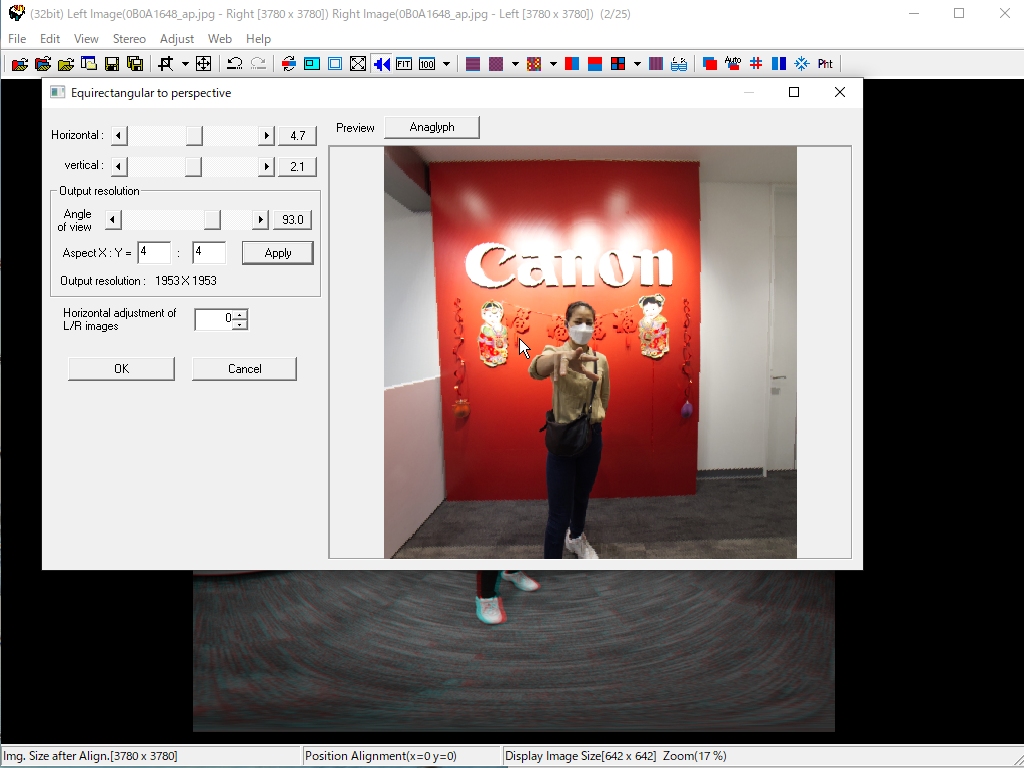Screen dimensions: 1024x768
Task: Click the yellow open-folder toolbar icon
Action: pos(66,63)
